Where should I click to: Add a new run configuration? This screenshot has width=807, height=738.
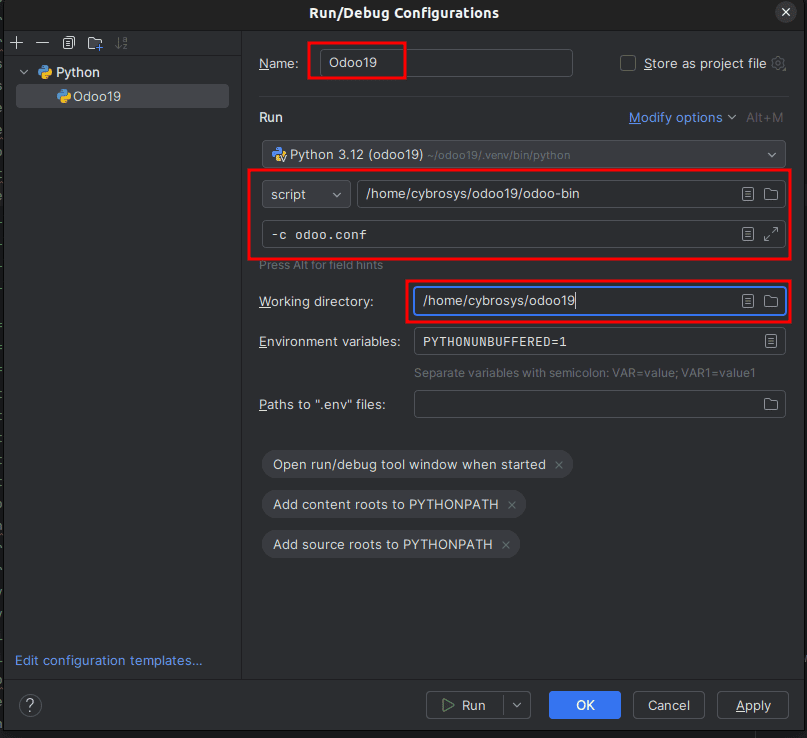16,43
